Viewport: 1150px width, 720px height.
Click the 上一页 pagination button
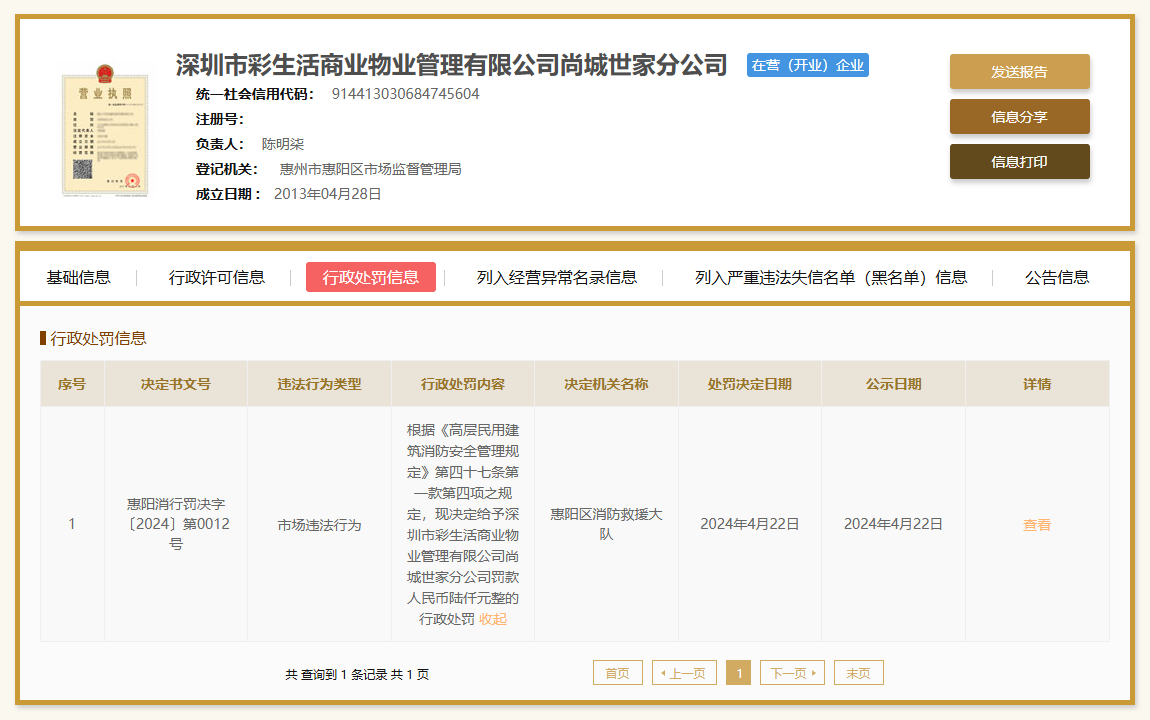coord(684,673)
